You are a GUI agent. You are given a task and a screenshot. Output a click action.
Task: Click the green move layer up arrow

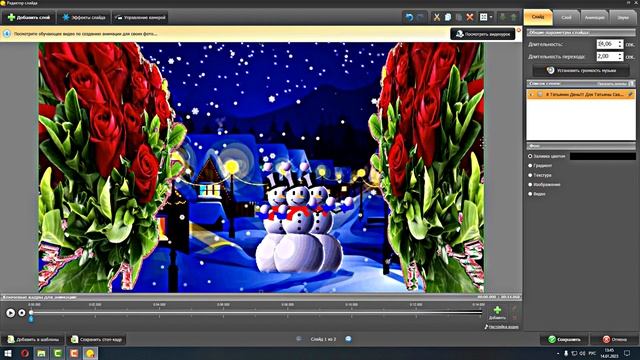click(513, 17)
